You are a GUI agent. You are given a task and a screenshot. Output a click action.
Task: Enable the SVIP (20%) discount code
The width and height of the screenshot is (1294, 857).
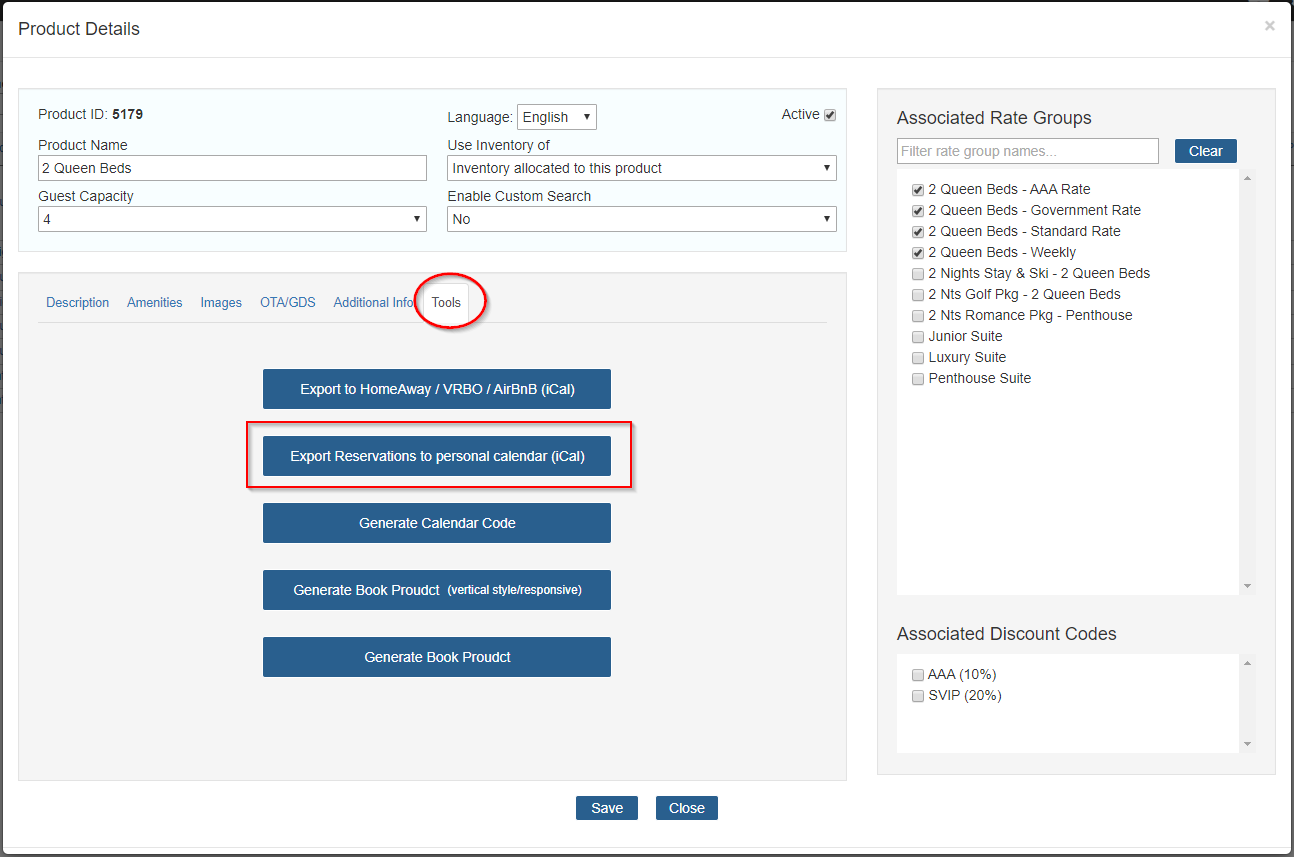click(x=918, y=695)
